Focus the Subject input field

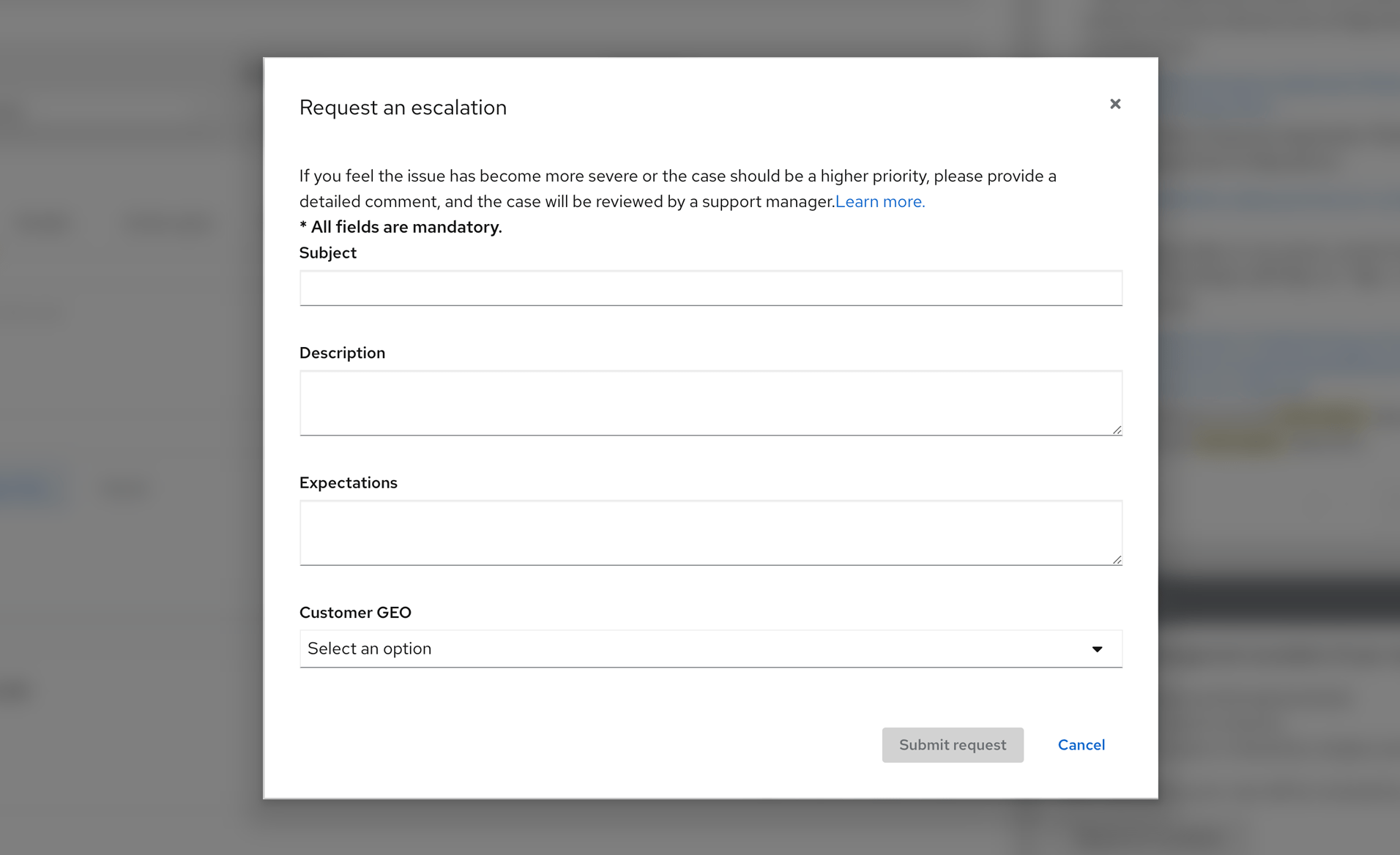710,288
